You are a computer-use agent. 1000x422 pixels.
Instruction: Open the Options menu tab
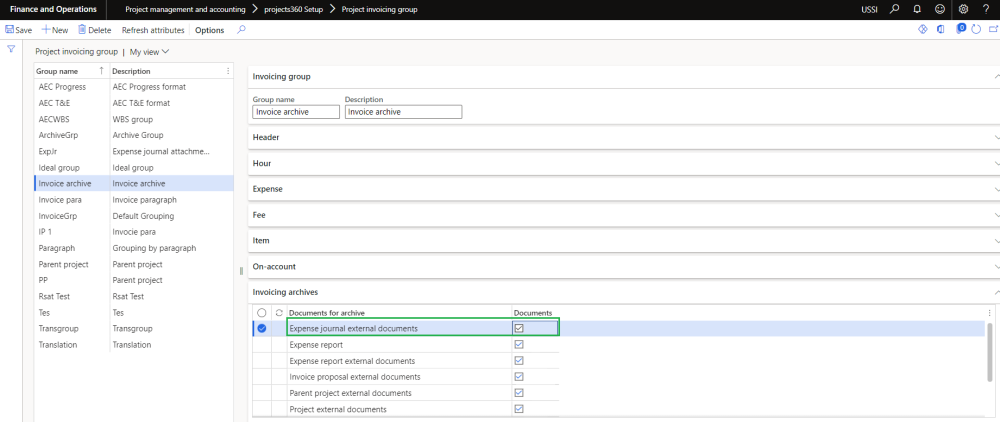210,30
